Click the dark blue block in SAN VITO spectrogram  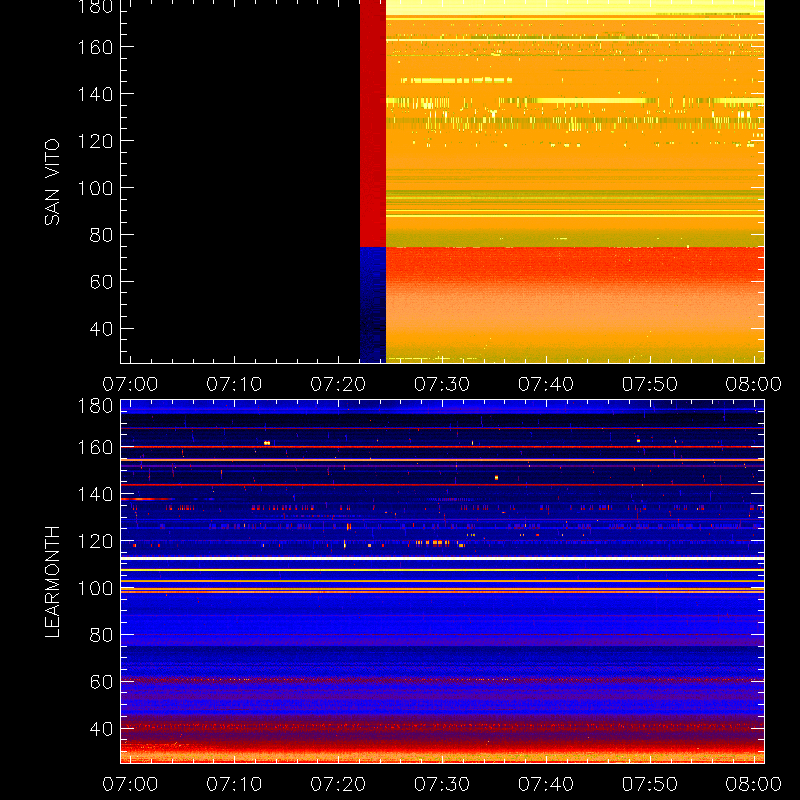[x=373, y=305]
